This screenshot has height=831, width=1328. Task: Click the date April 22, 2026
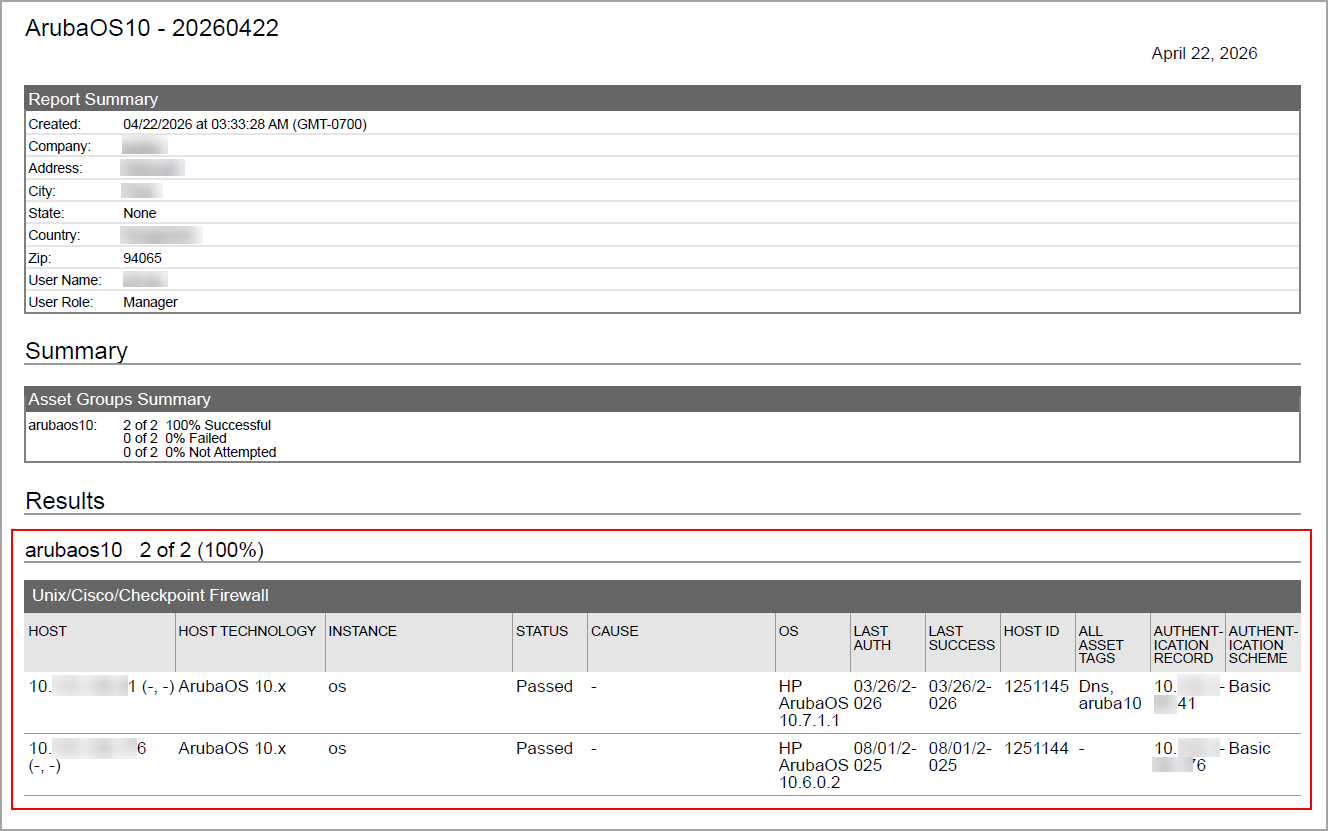click(x=1204, y=54)
